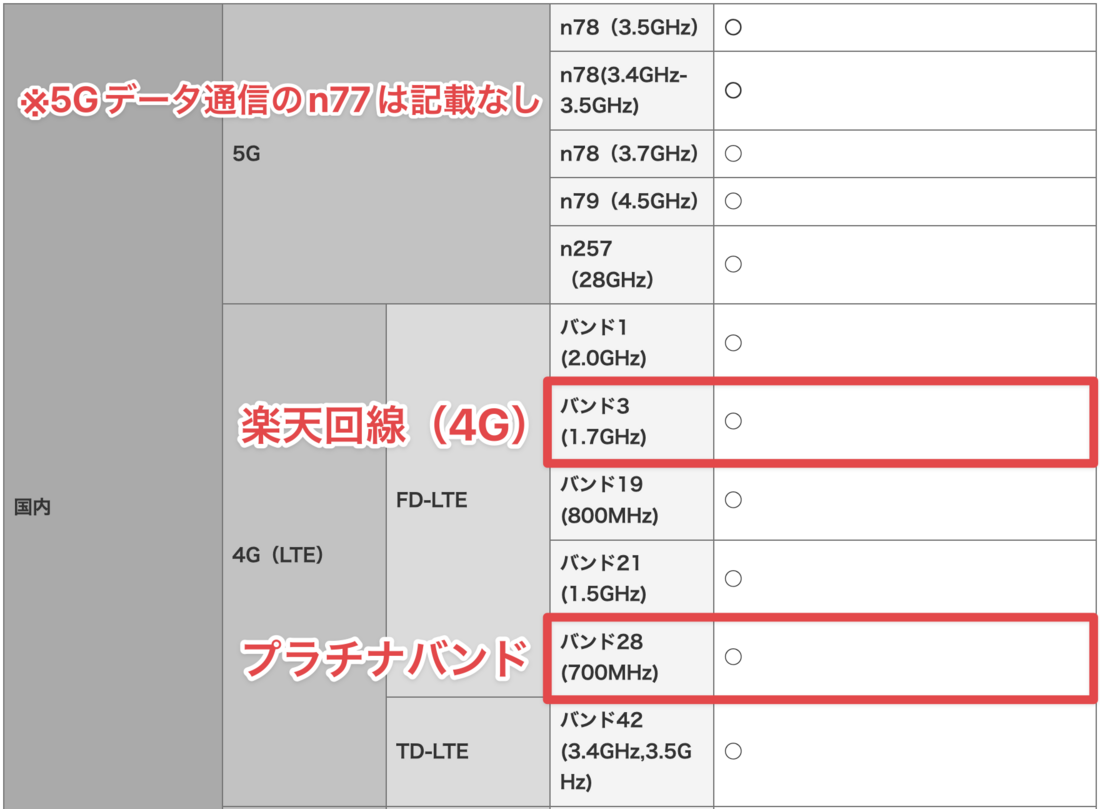Click the circle mark for n78 (3.7GHz)
Viewport: 1100px width, 809px height.
coord(733,154)
